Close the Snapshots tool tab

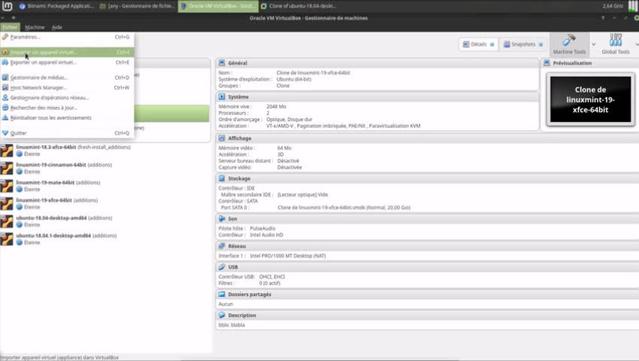tap(541, 44)
